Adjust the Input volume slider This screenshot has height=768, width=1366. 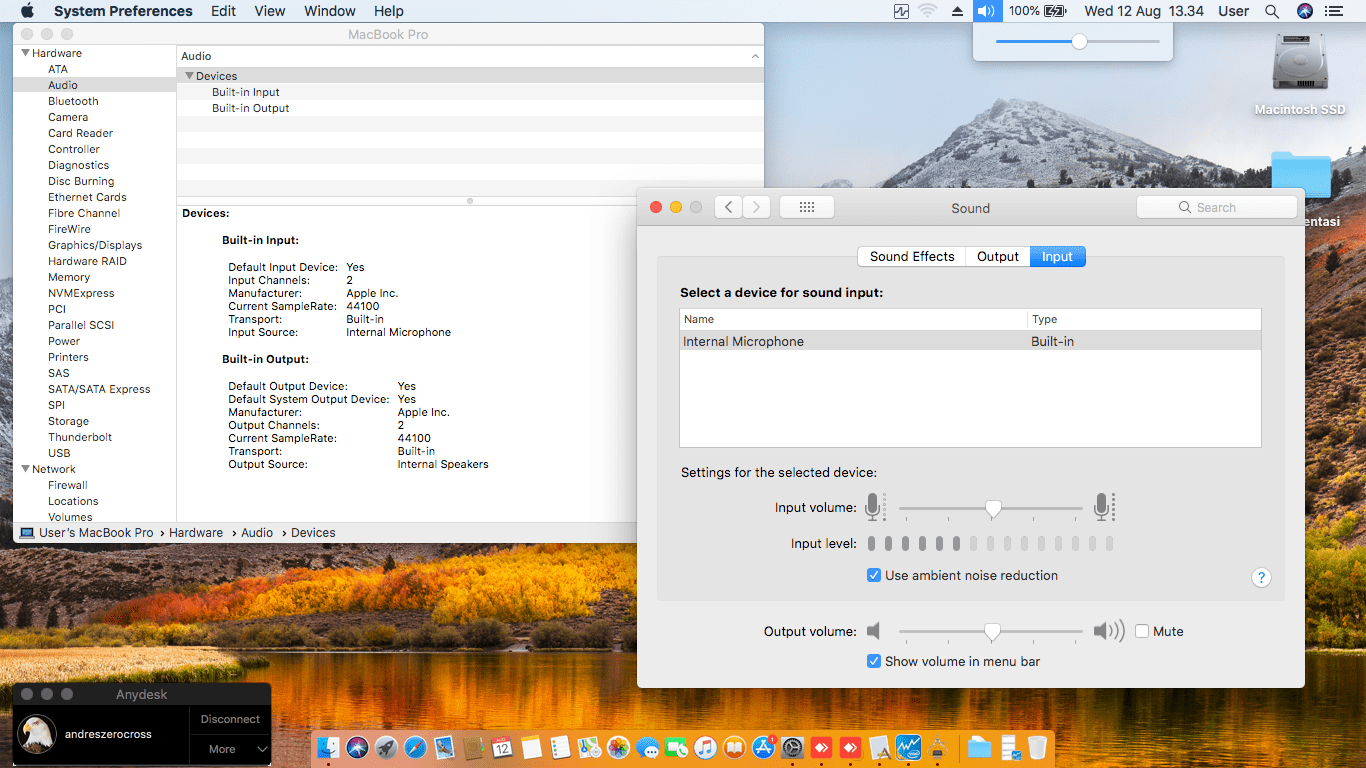tap(993, 509)
